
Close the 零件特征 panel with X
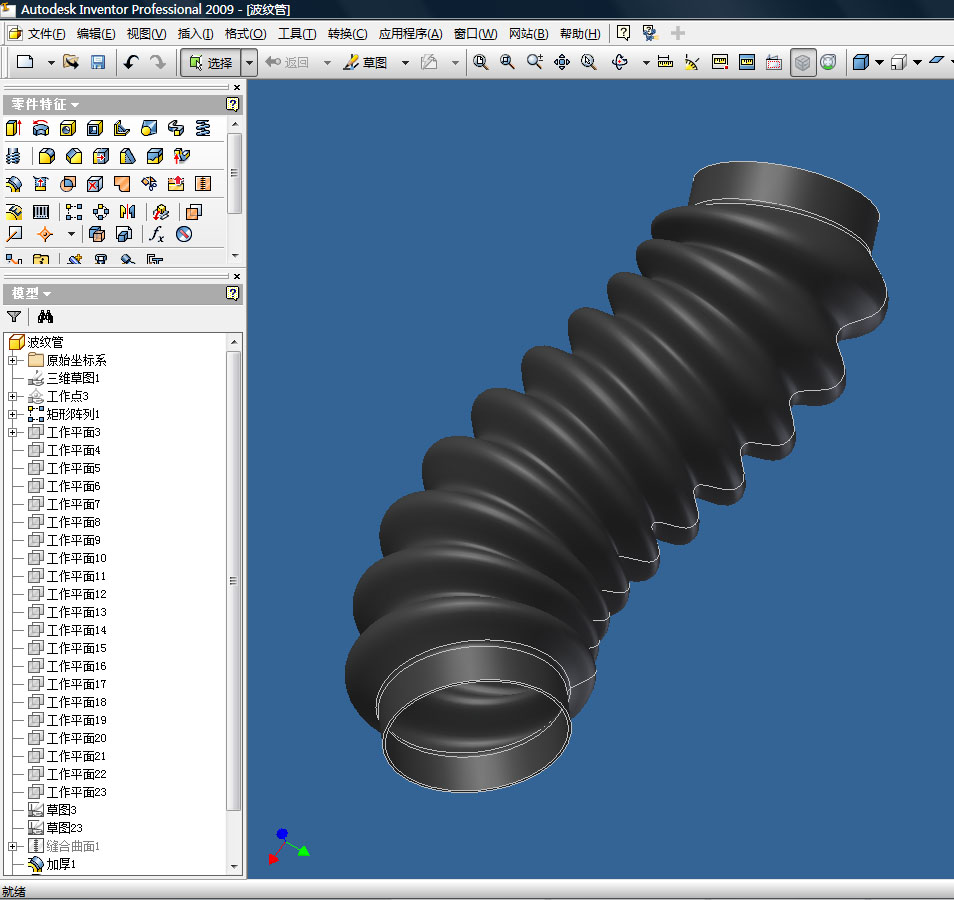237,88
